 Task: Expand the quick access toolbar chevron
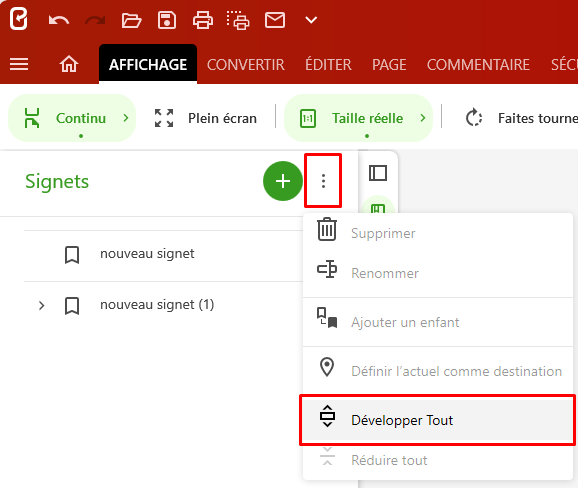click(311, 20)
